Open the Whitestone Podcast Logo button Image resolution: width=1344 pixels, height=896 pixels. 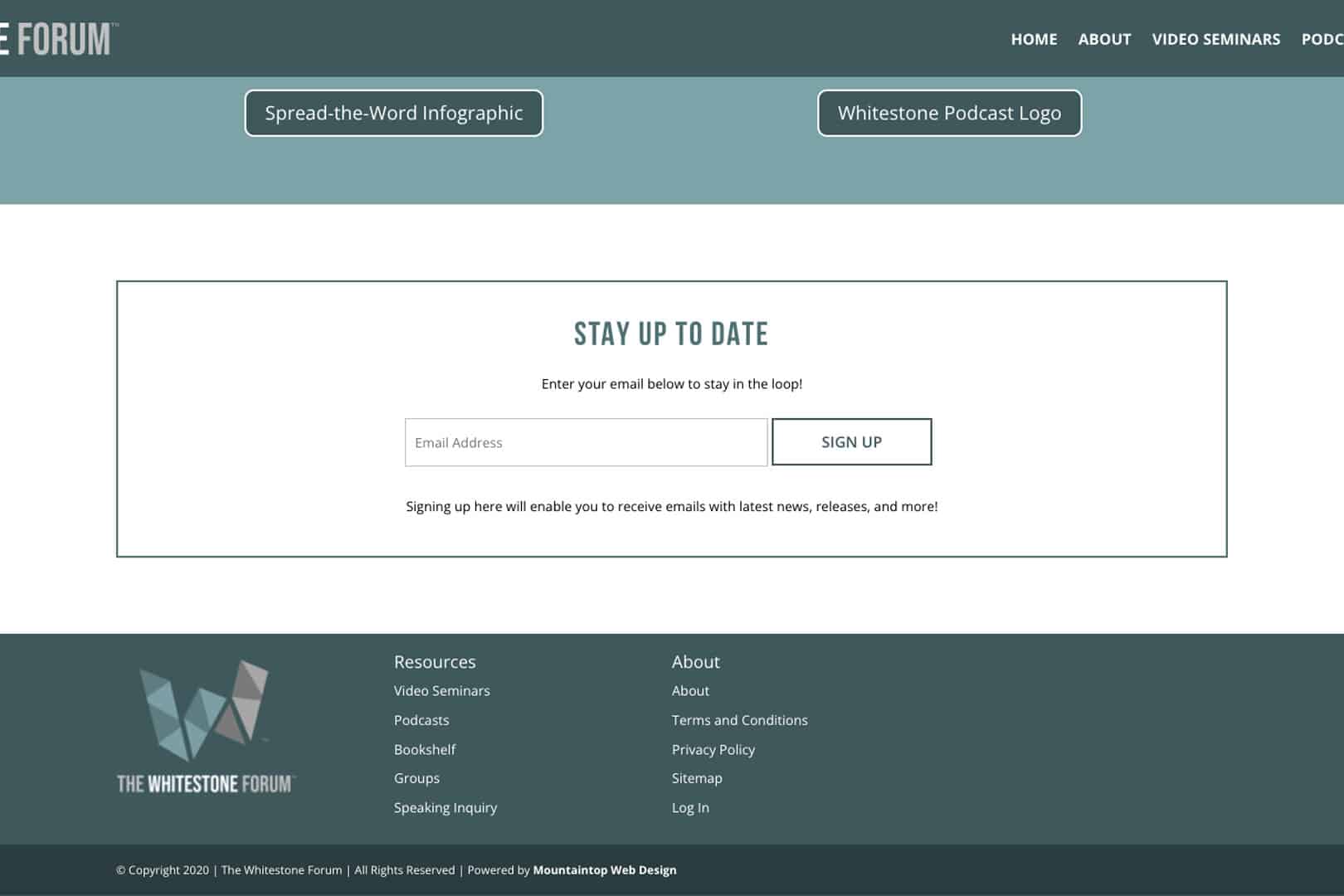949,113
